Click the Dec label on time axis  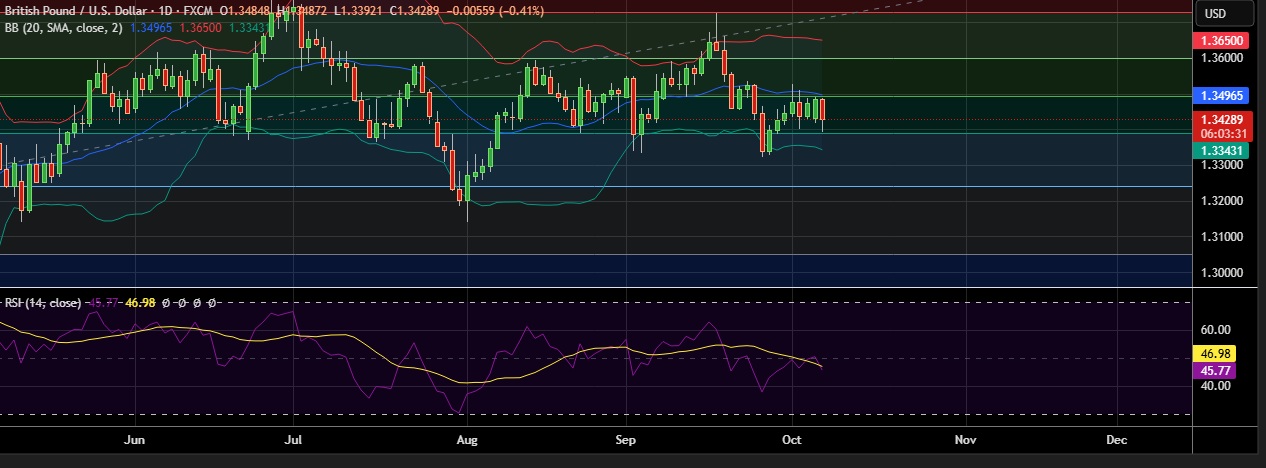pos(1117,439)
